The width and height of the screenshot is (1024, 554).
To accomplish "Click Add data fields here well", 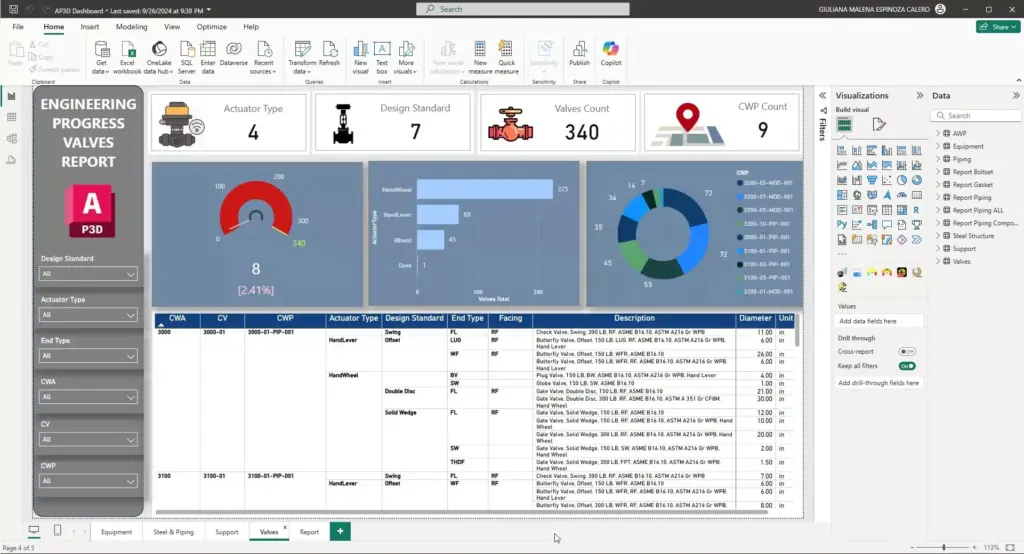I will point(880,321).
